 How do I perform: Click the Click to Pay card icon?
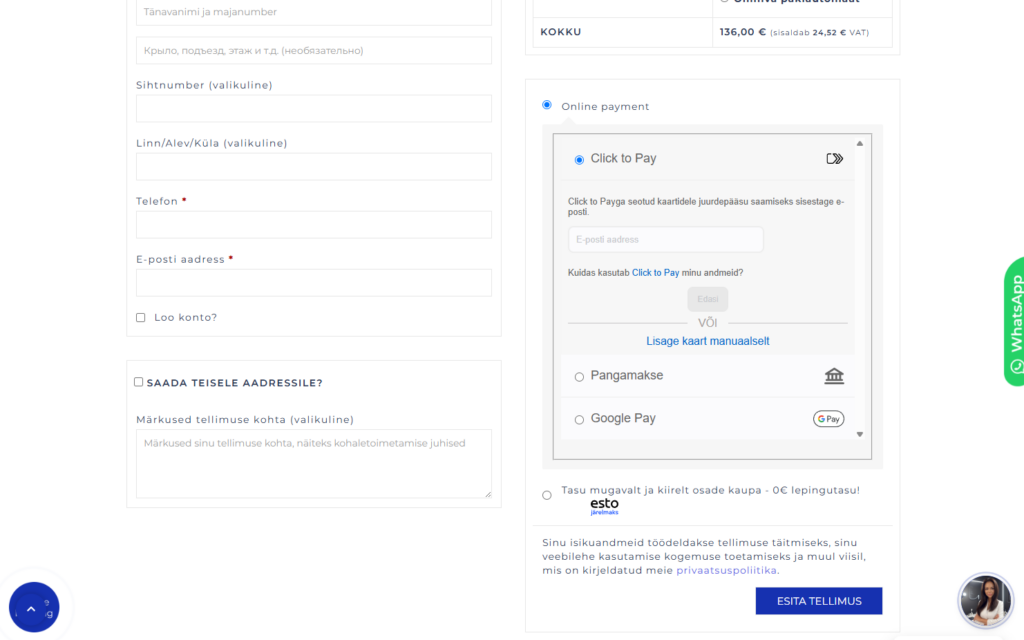click(834, 159)
